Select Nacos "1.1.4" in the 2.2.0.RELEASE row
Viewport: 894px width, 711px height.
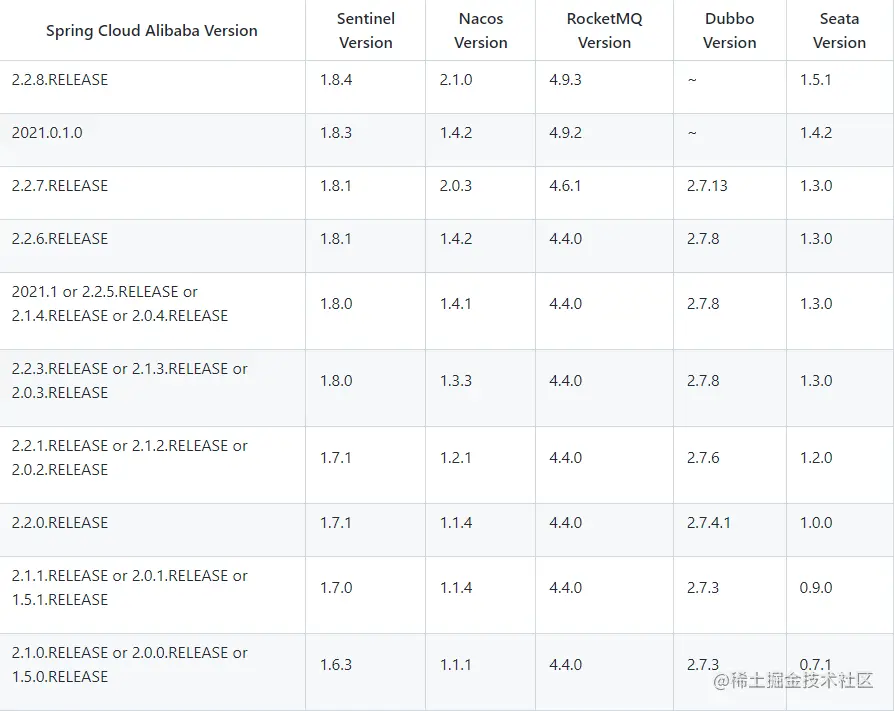[x=456, y=523]
